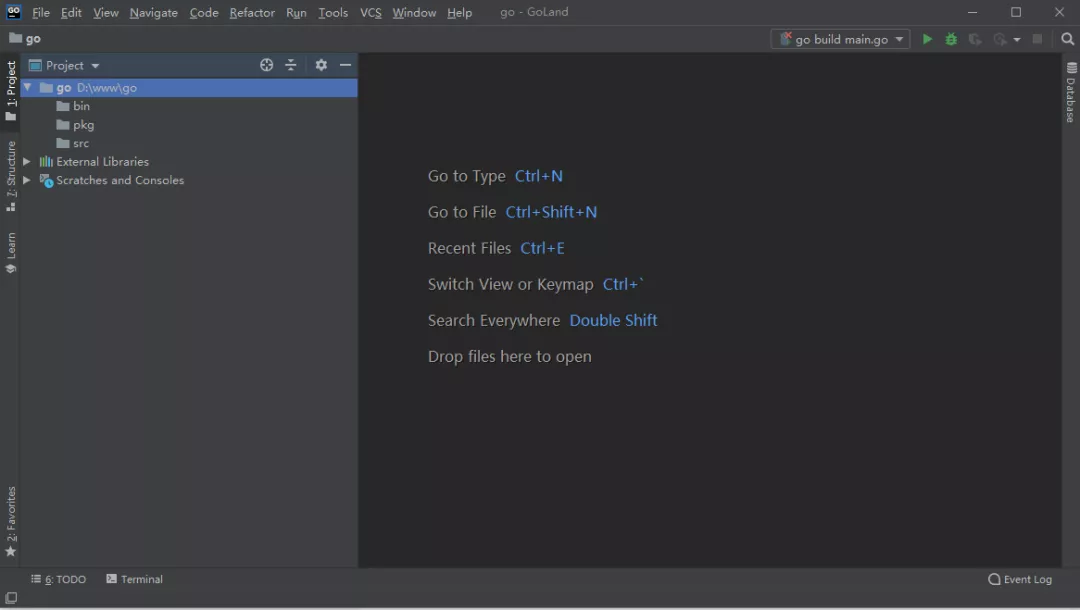Image resolution: width=1080 pixels, height=610 pixels.
Task: Collapse the go project root node
Action: (28, 87)
